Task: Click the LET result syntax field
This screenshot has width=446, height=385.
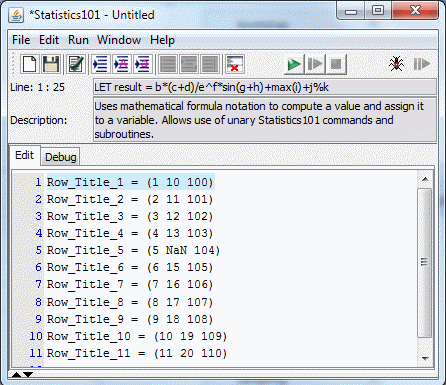Action: pyautogui.click(x=265, y=87)
